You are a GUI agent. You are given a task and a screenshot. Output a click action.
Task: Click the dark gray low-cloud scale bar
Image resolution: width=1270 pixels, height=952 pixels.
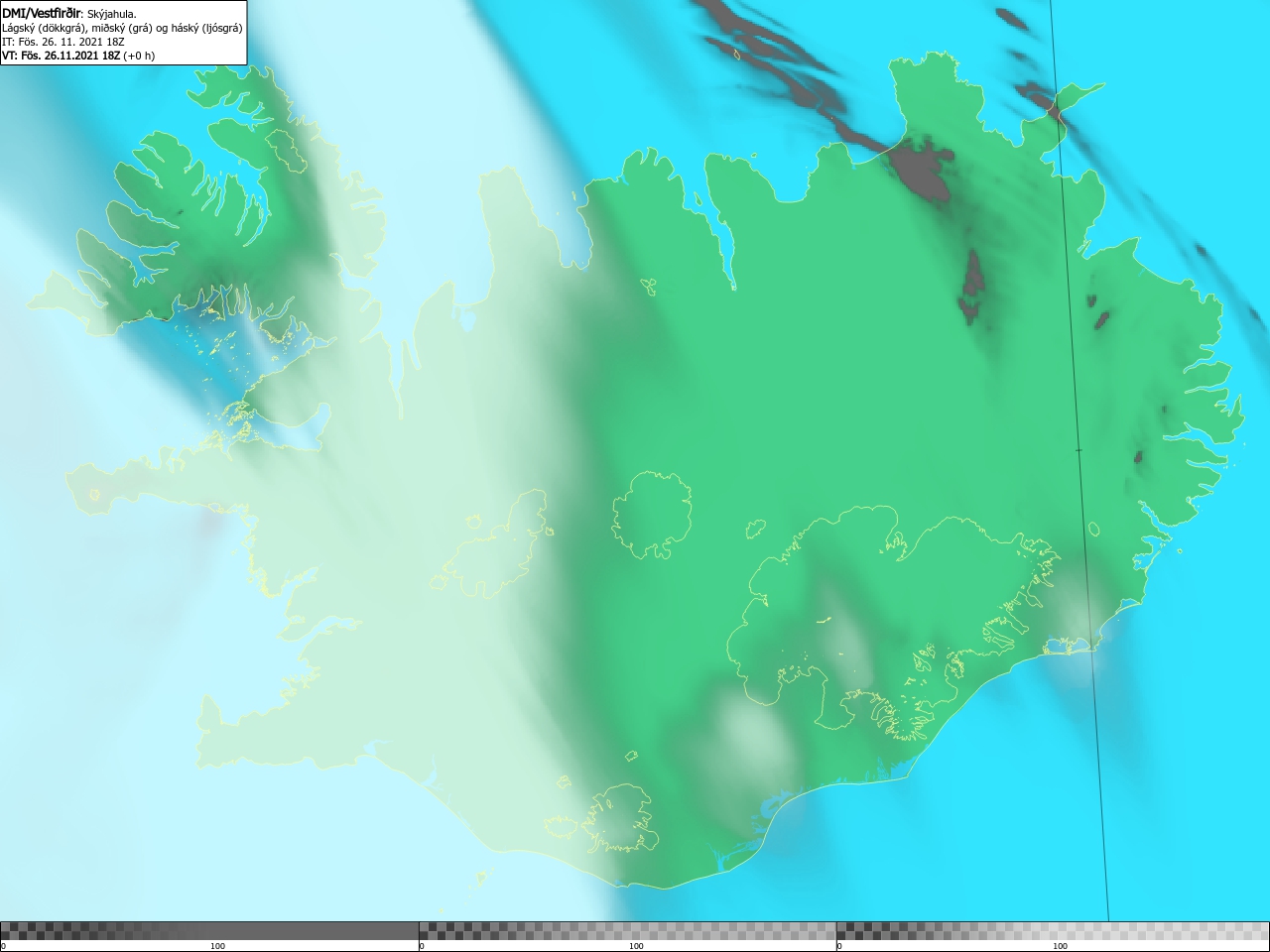tap(209, 931)
